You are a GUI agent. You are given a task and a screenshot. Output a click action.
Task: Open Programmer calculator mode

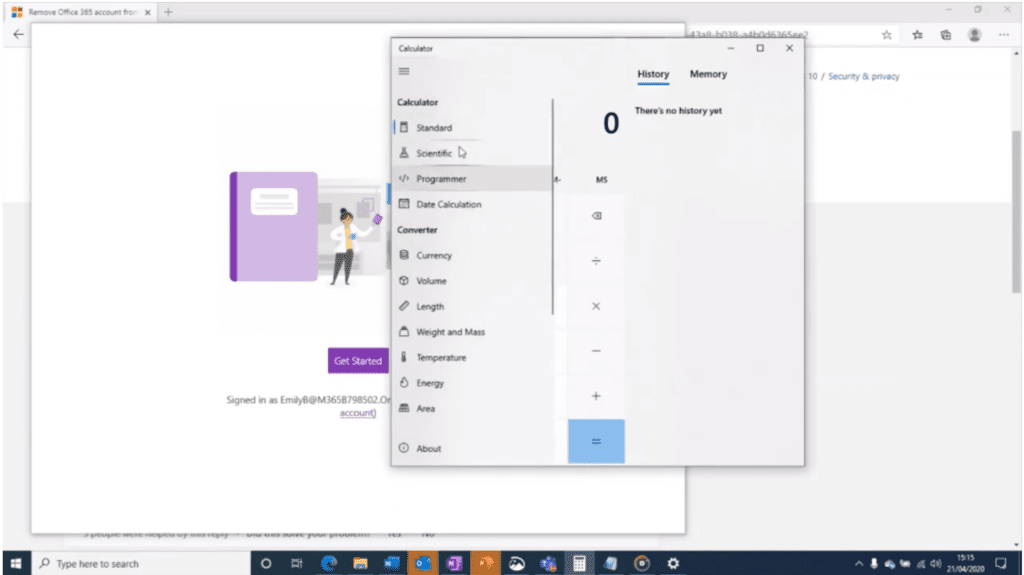[x=441, y=179]
